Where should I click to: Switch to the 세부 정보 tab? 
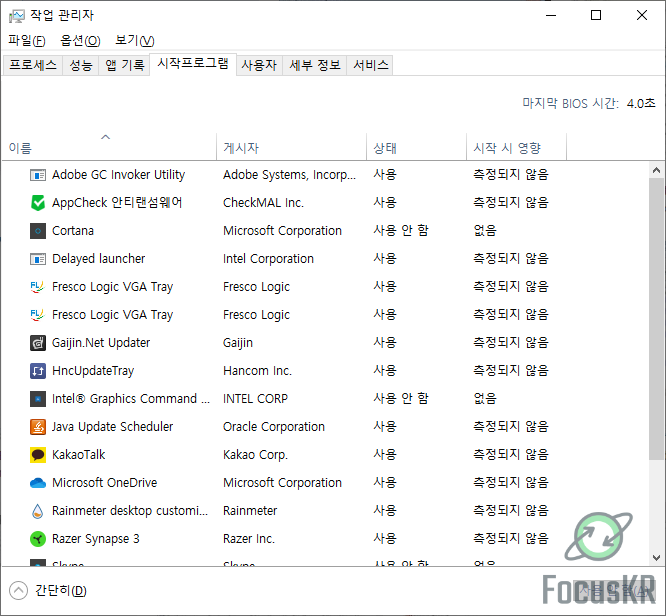(315, 65)
